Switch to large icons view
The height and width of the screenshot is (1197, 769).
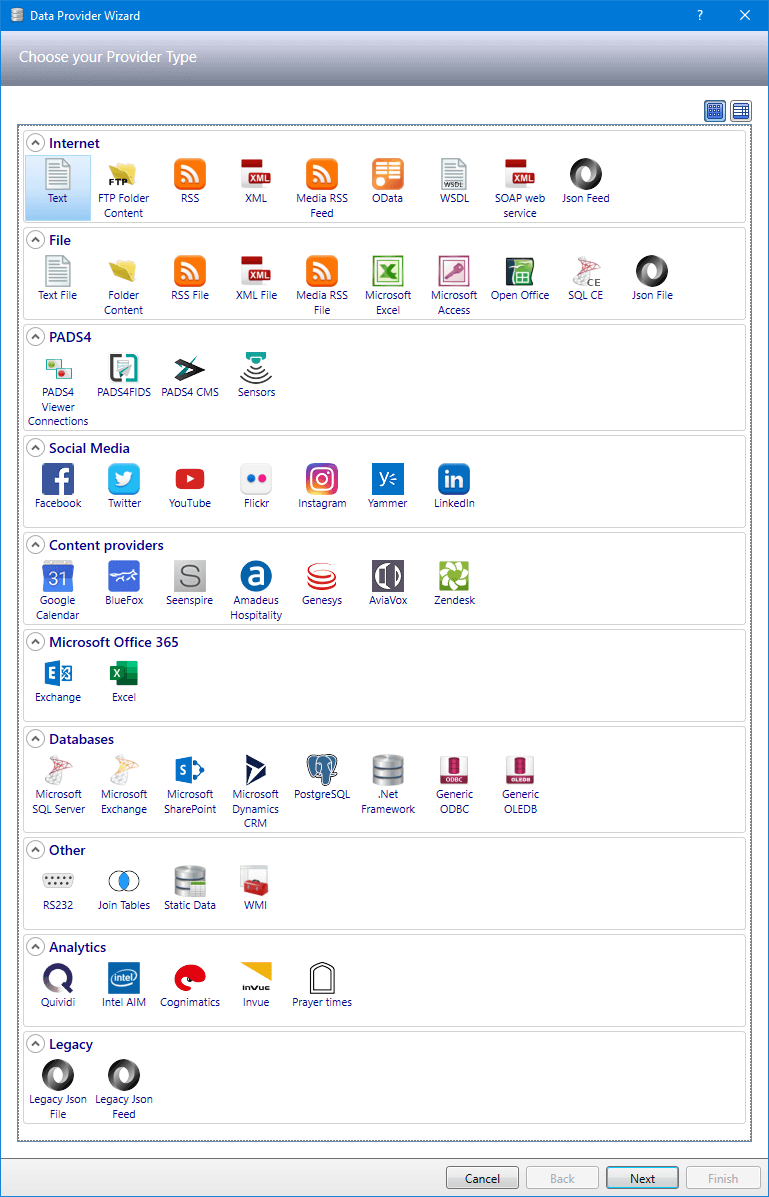pos(715,111)
